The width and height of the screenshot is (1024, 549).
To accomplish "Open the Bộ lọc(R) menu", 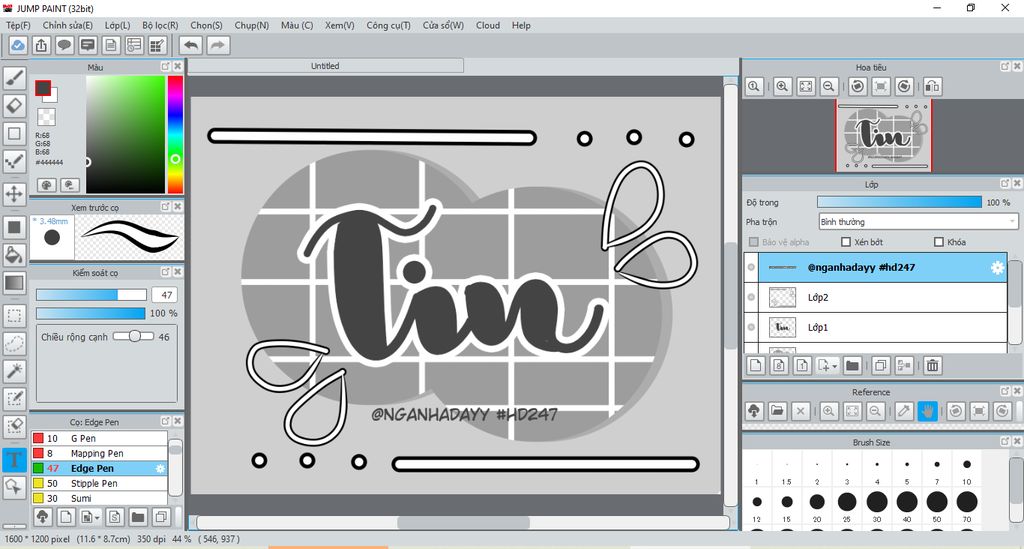I will (x=160, y=25).
